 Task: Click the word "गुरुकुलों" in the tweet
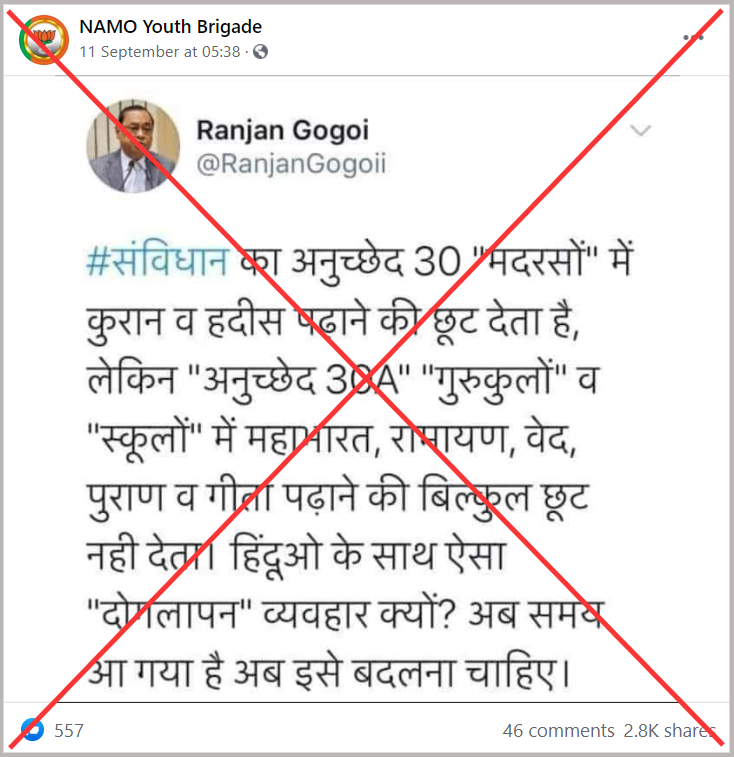click(494, 379)
